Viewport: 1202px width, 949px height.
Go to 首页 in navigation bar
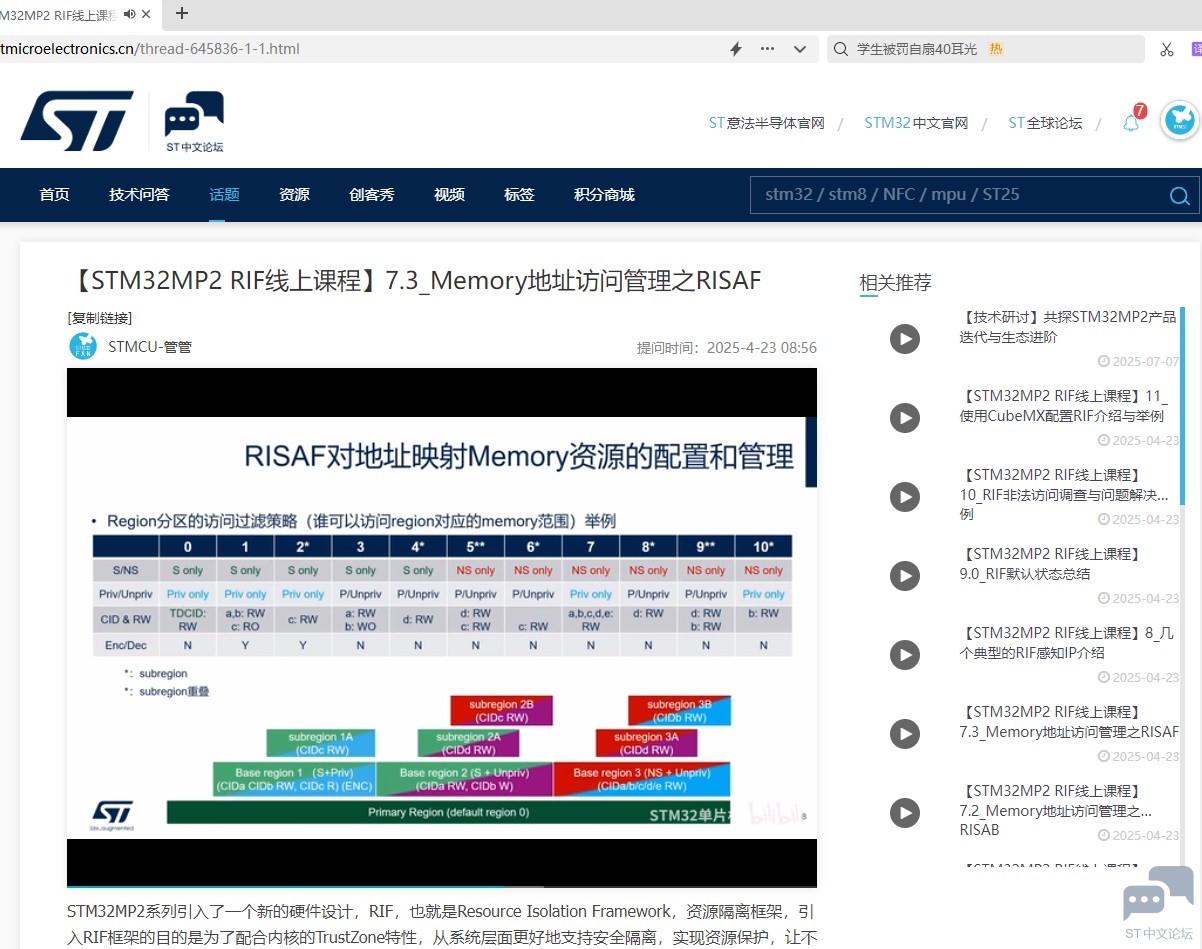[x=55, y=195]
